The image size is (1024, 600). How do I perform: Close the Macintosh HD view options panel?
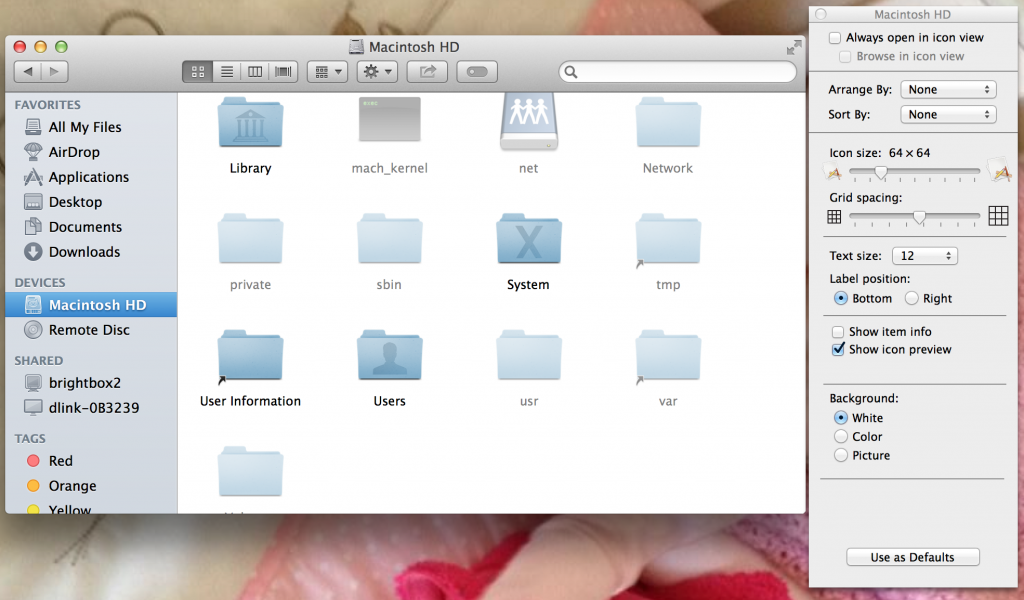[821, 14]
